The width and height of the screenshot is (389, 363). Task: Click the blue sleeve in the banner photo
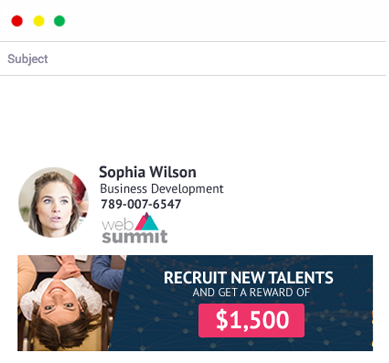(x=107, y=272)
